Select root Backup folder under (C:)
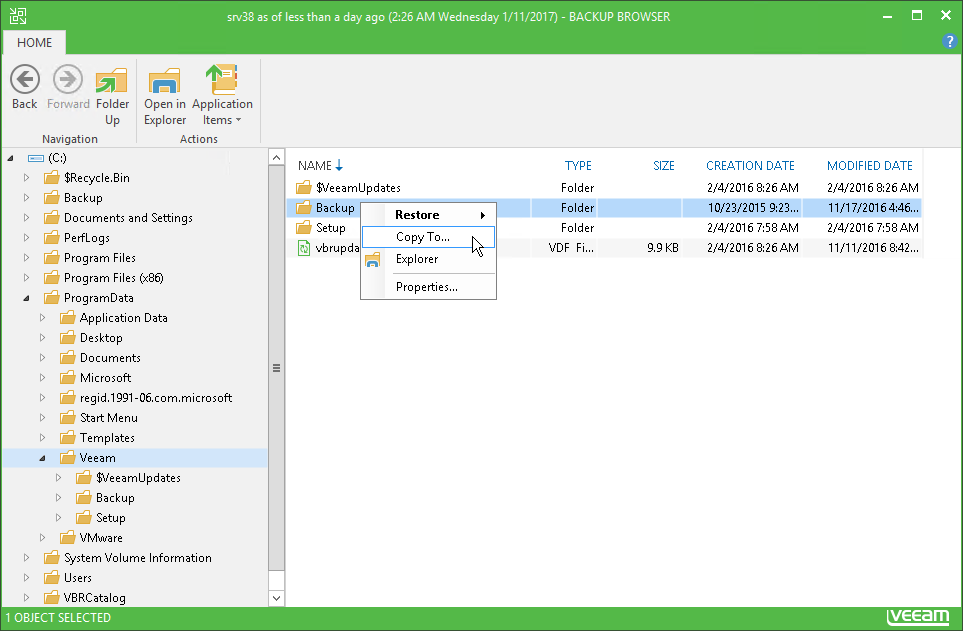Viewport: 963px width, 631px height. [83, 198]
